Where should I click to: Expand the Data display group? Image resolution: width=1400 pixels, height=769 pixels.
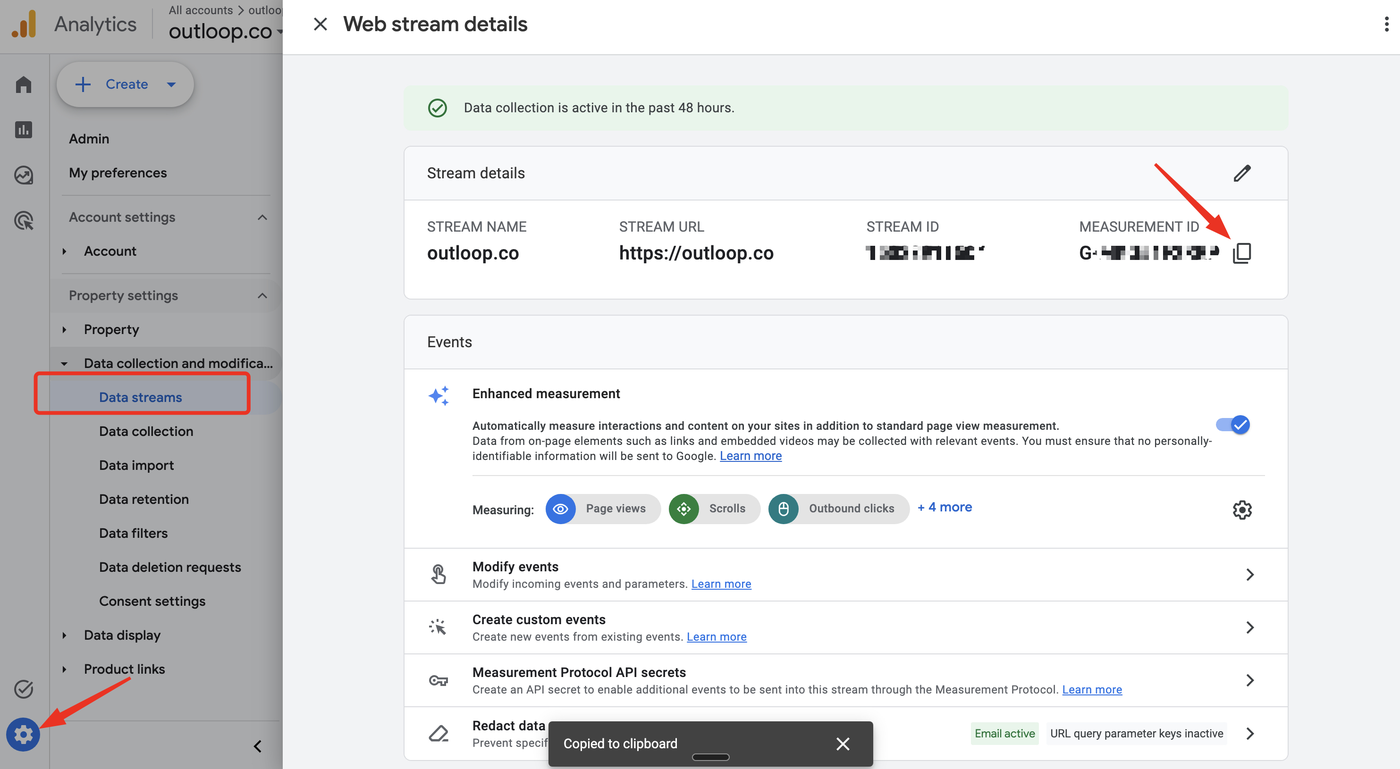pyautogui.click(x=65, y=635)
